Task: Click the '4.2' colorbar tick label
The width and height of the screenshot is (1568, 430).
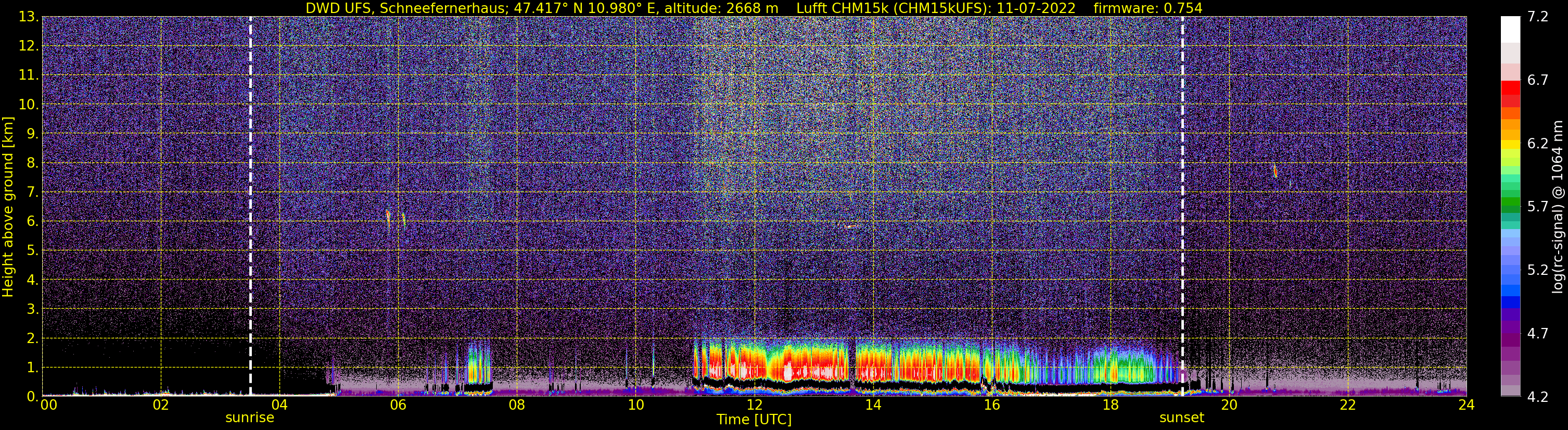Action: [1538, 397]
